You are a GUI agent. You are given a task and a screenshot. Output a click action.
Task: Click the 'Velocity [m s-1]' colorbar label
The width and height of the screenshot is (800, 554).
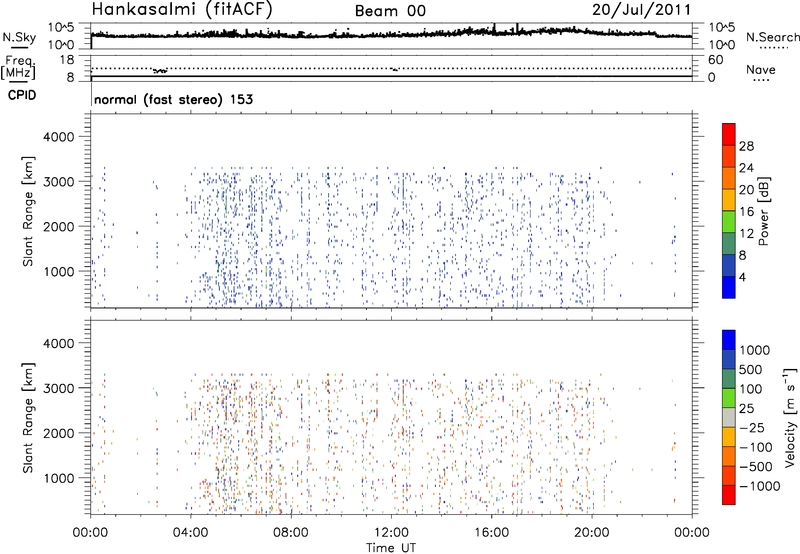[790, 417]
